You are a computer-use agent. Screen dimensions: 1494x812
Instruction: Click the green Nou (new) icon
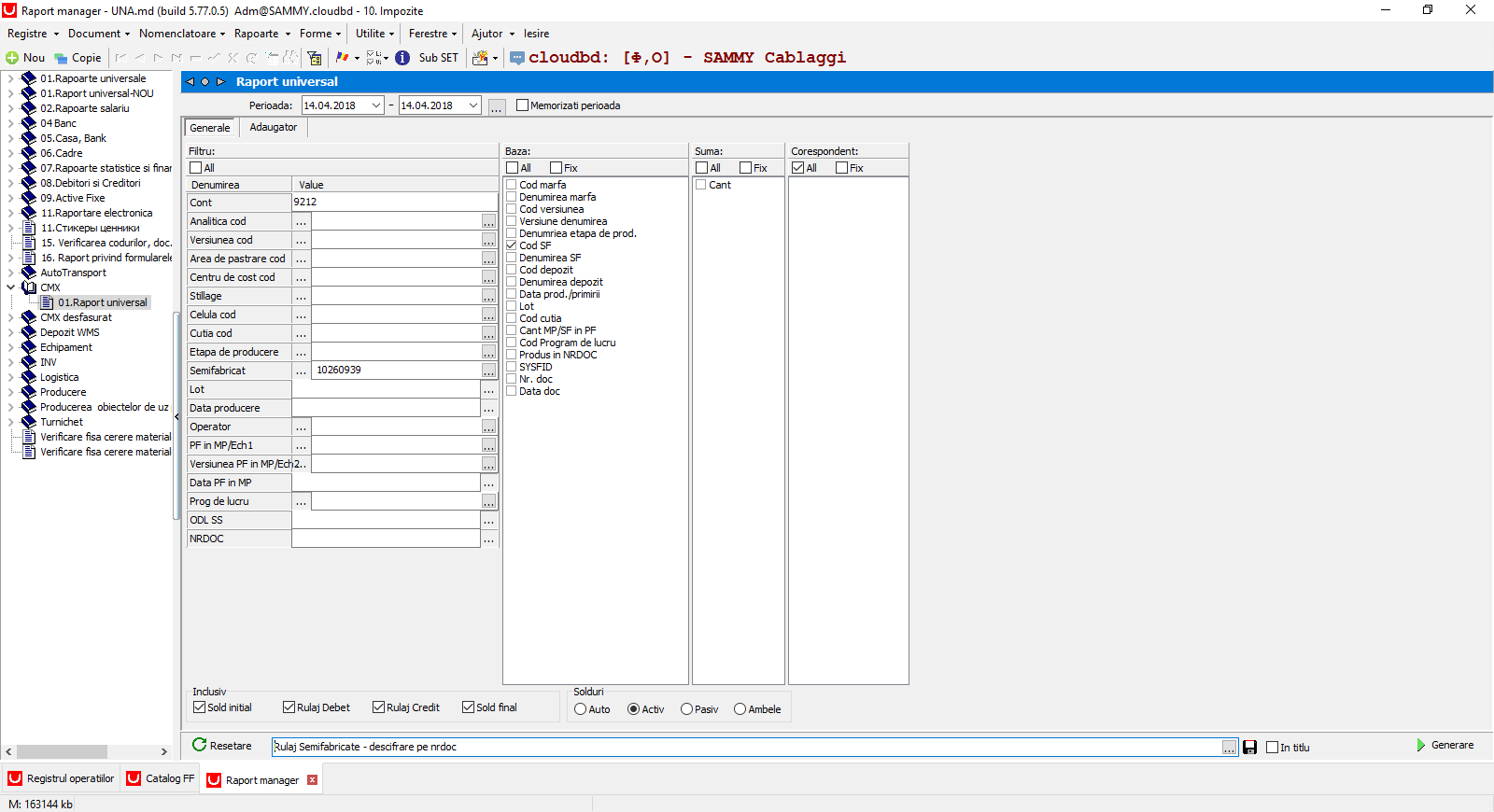[12, 58]
